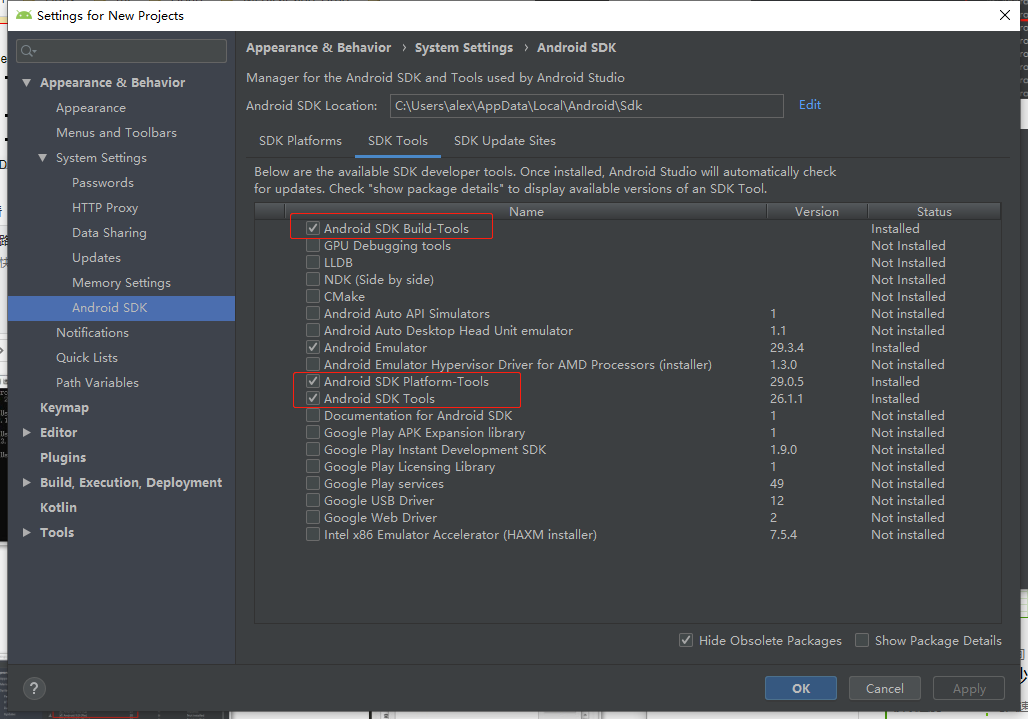
Task: Check Documentation for Android SDK checkbox
Action: (x=313, y=416)
